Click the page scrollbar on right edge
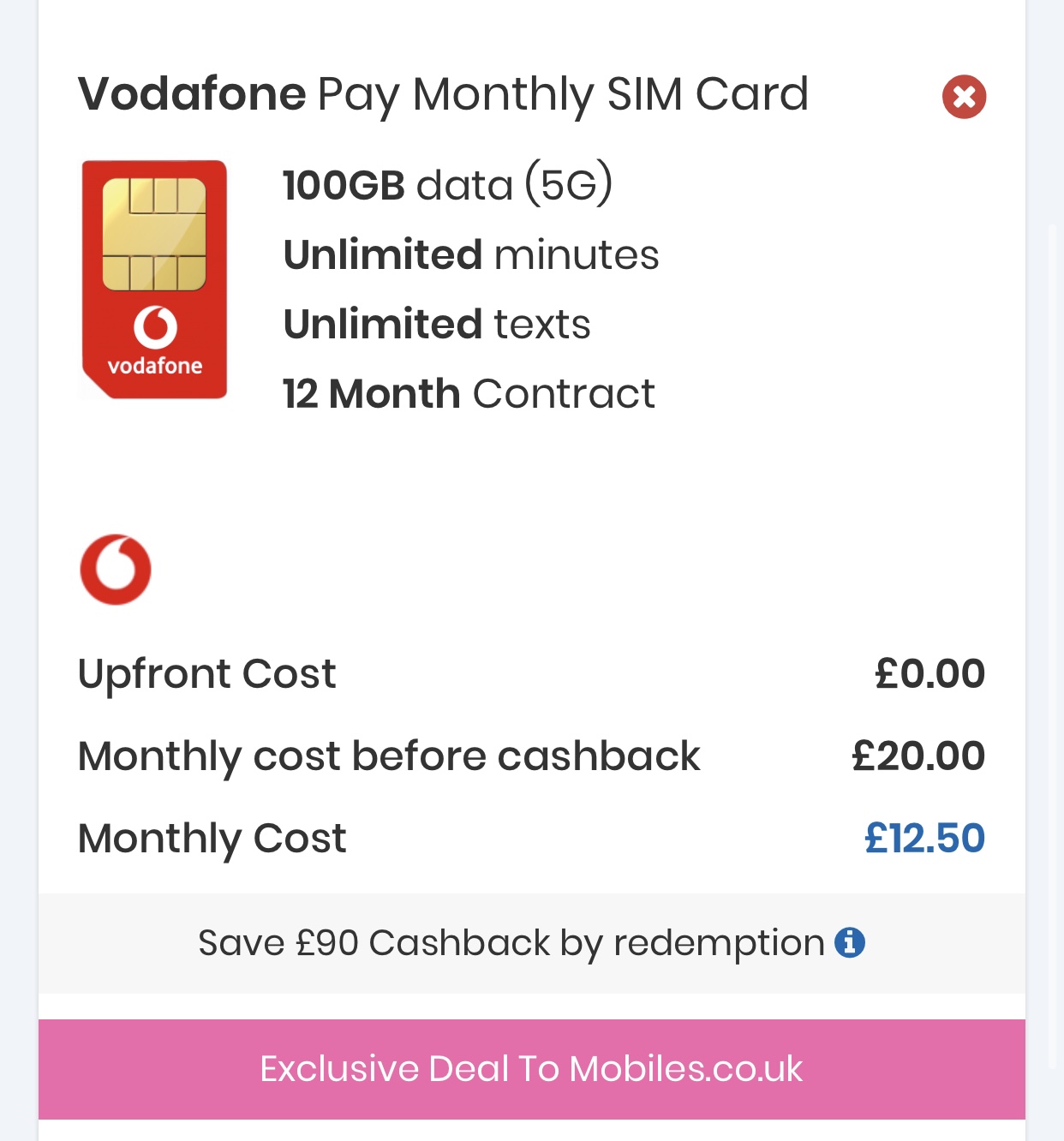The width and height of the screenshot is (1064, 1141). pyautogui.click(x=1054, y=647)
